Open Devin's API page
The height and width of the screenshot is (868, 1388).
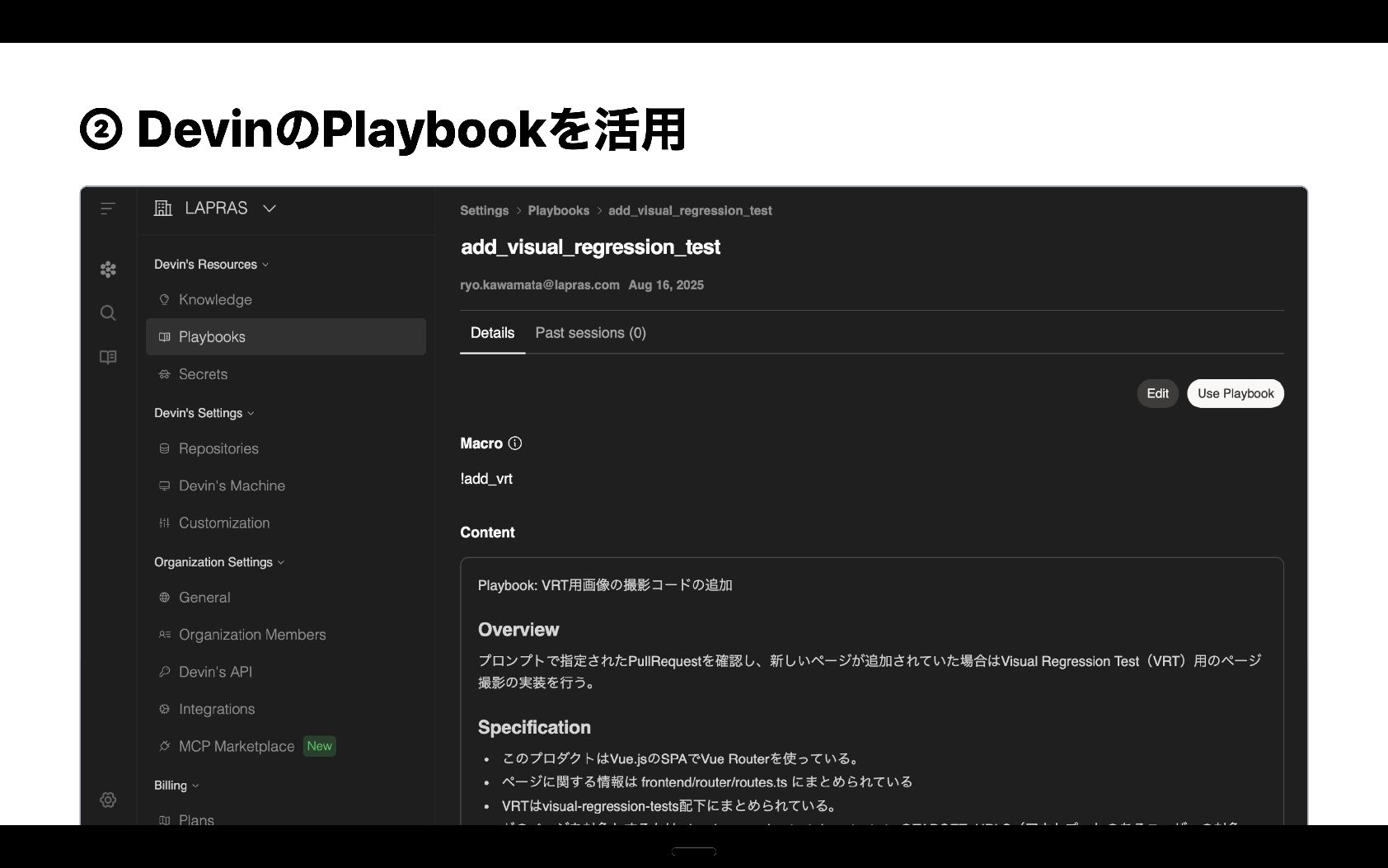coord(286,672)
